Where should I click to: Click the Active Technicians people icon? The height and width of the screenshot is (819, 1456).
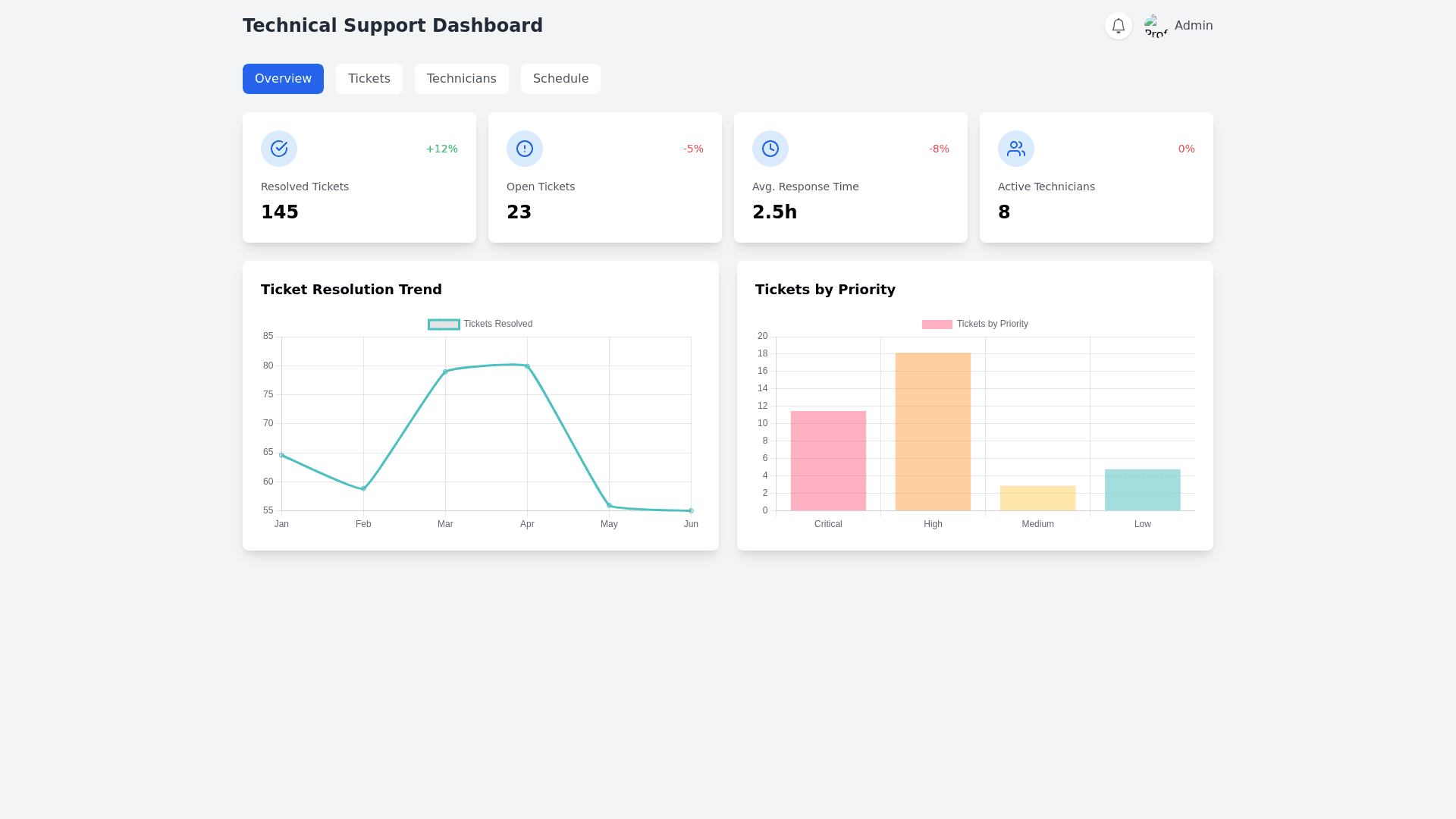pos(1016,149)
